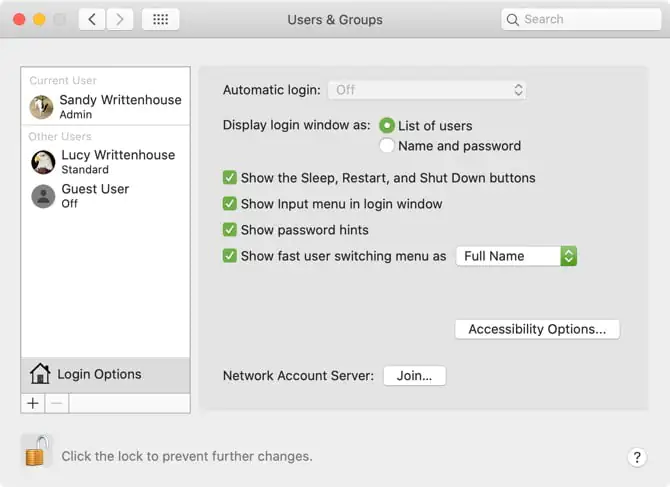
Task: Open the Full Name switching menu dropdown
Action: click(516, 256)
